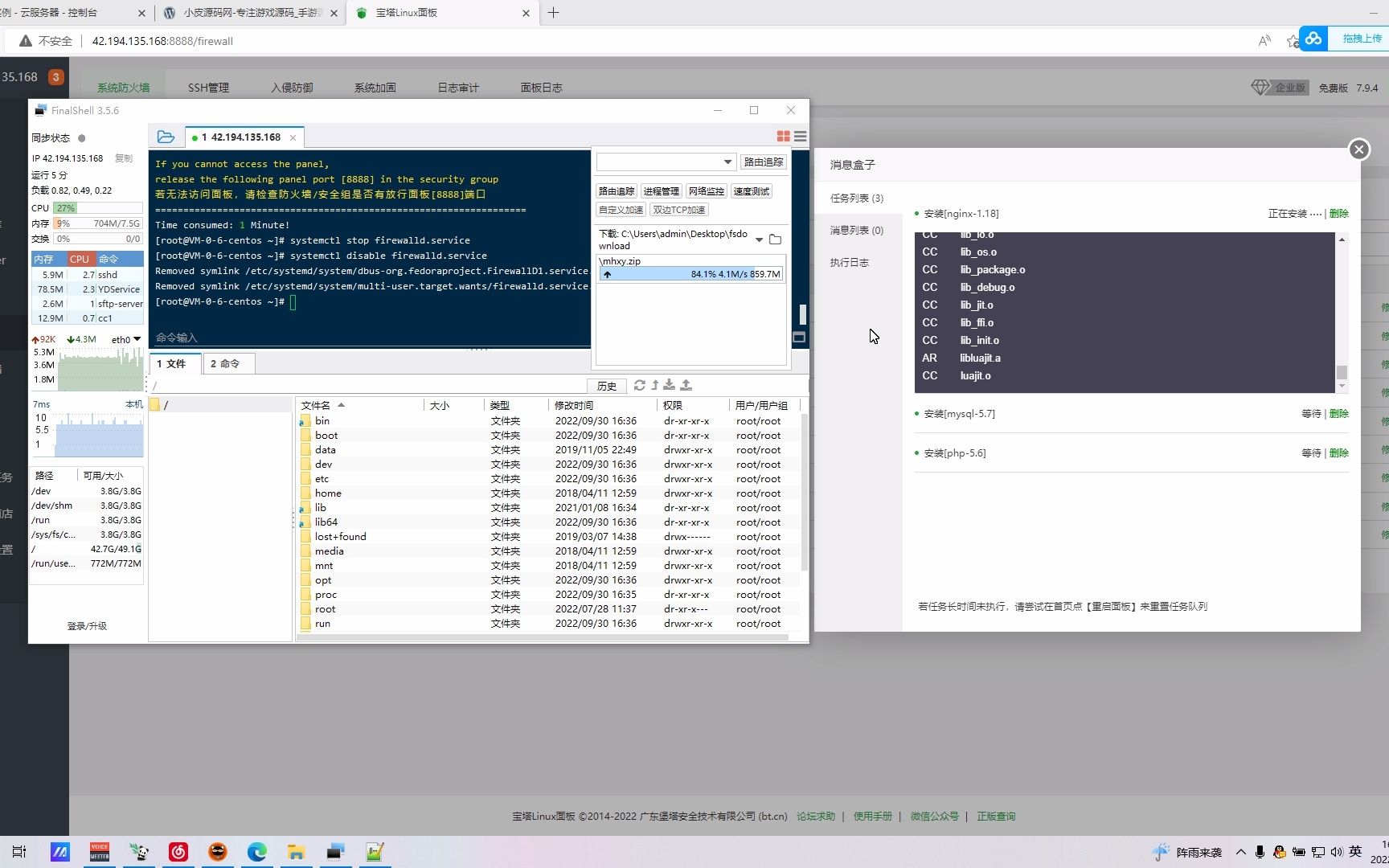
Task: Open SSH管理 tab in the panel
Action: point(208,88)
